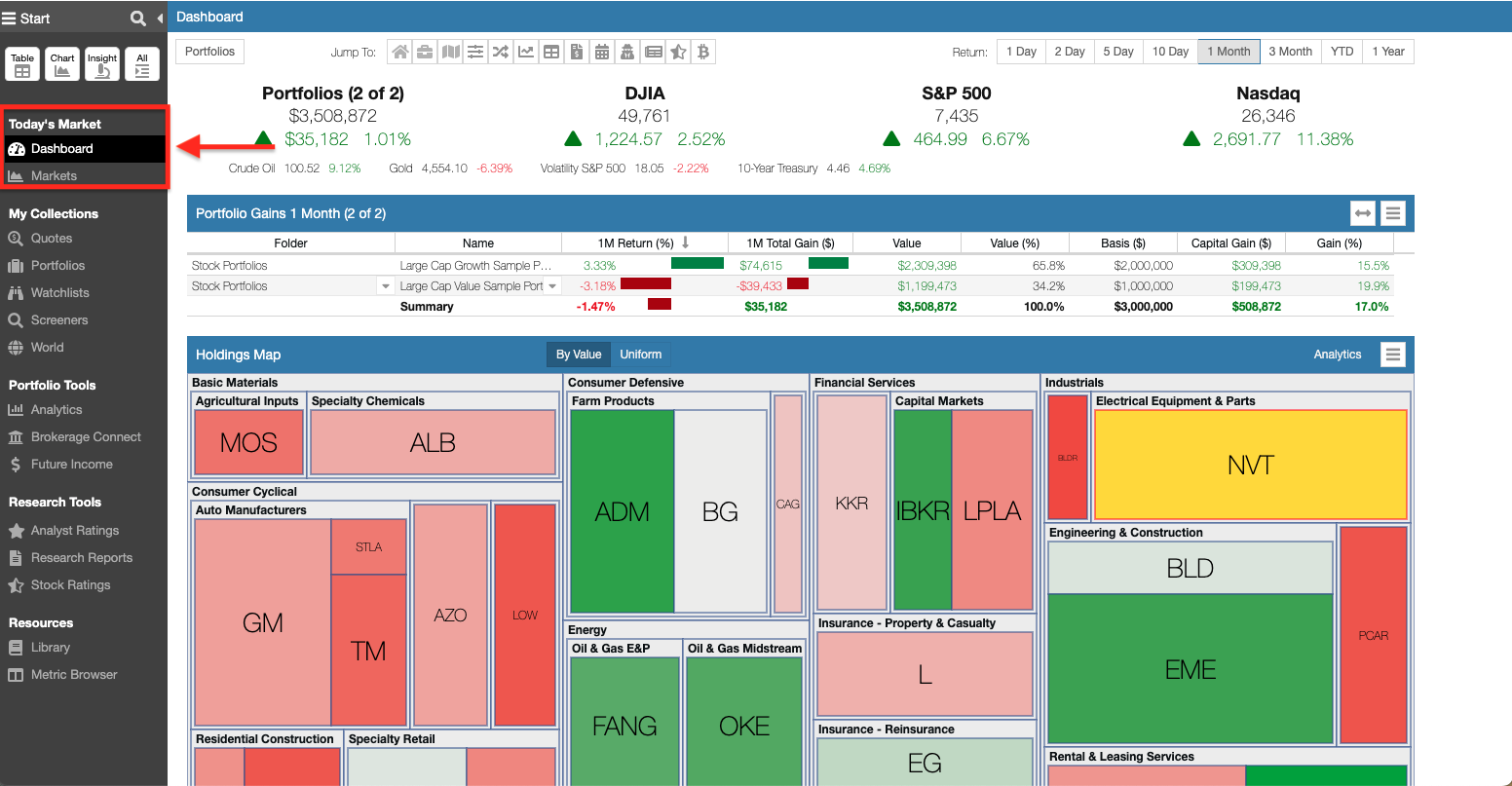Jump to the sliders icon
Image resolution: width=1512 pixels, height=786 pixels.
click(x=475, y=52)
